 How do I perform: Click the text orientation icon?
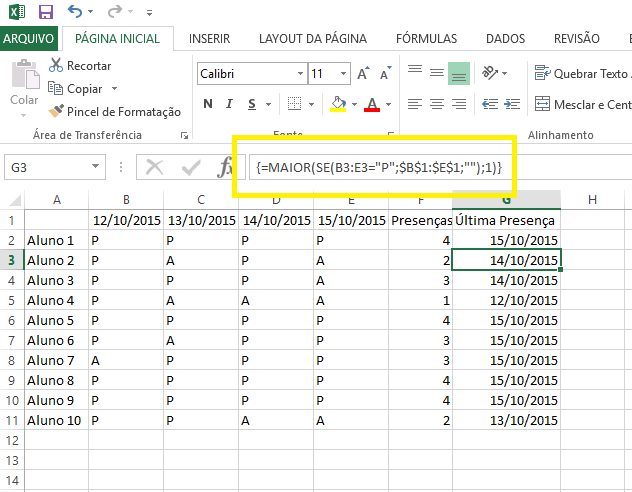click(490, 73)
